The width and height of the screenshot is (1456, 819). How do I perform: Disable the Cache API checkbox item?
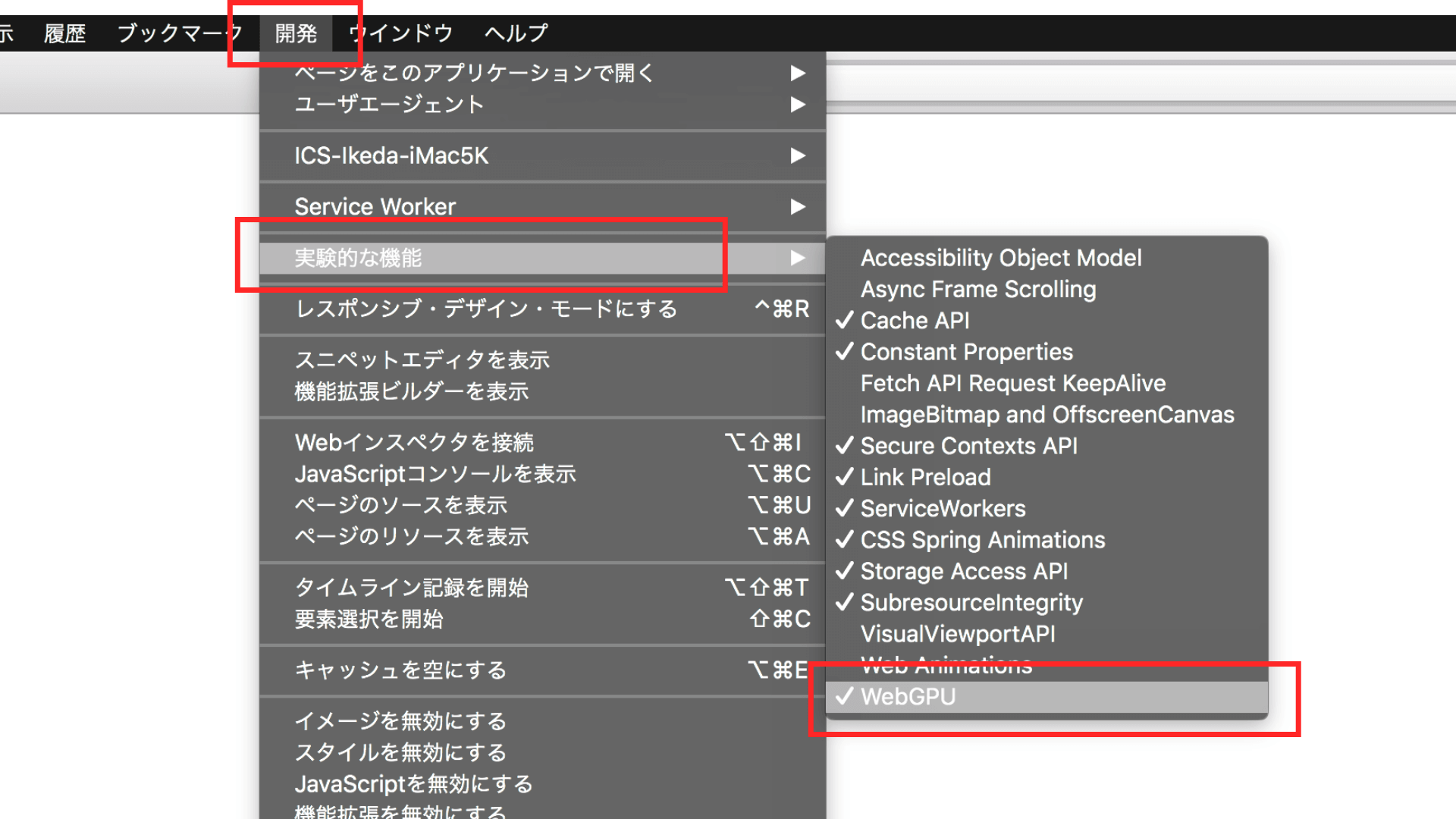coord(915,321)
